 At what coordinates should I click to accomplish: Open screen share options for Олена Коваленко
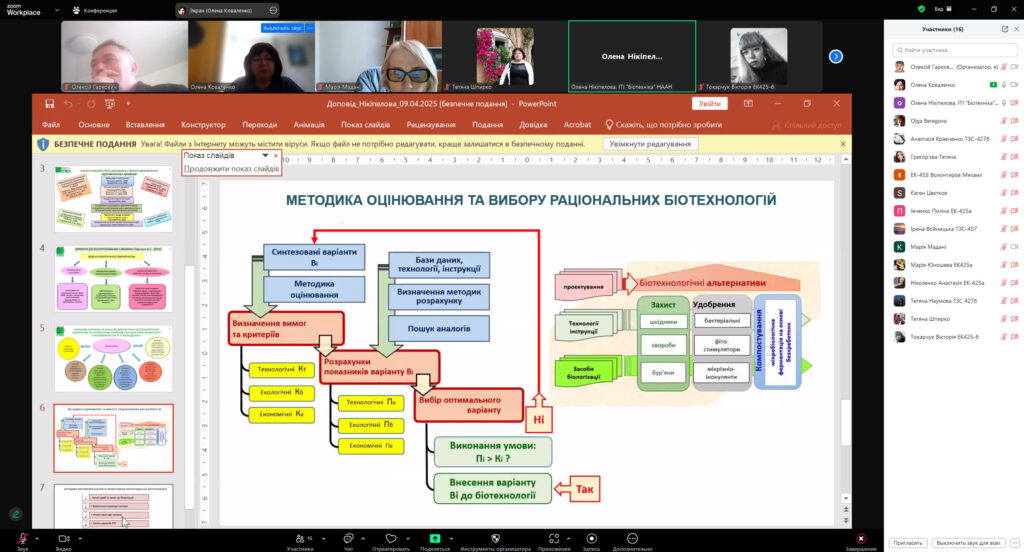click(x=273, y=10)
